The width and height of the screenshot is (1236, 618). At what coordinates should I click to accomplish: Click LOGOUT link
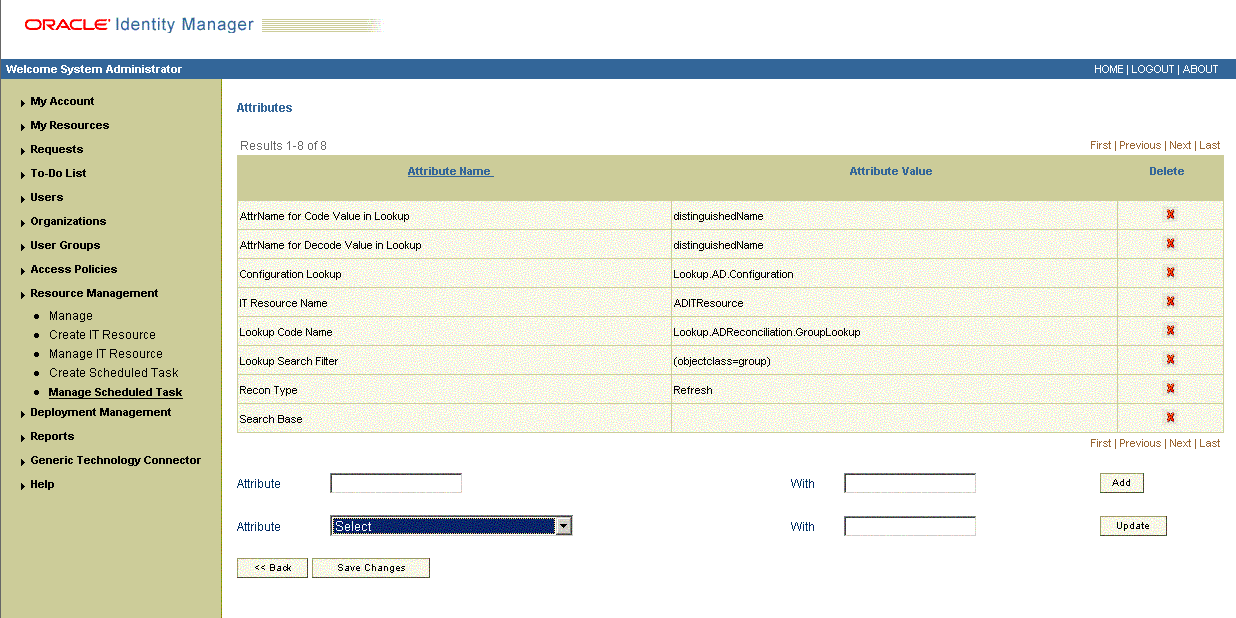(1152, 69)
